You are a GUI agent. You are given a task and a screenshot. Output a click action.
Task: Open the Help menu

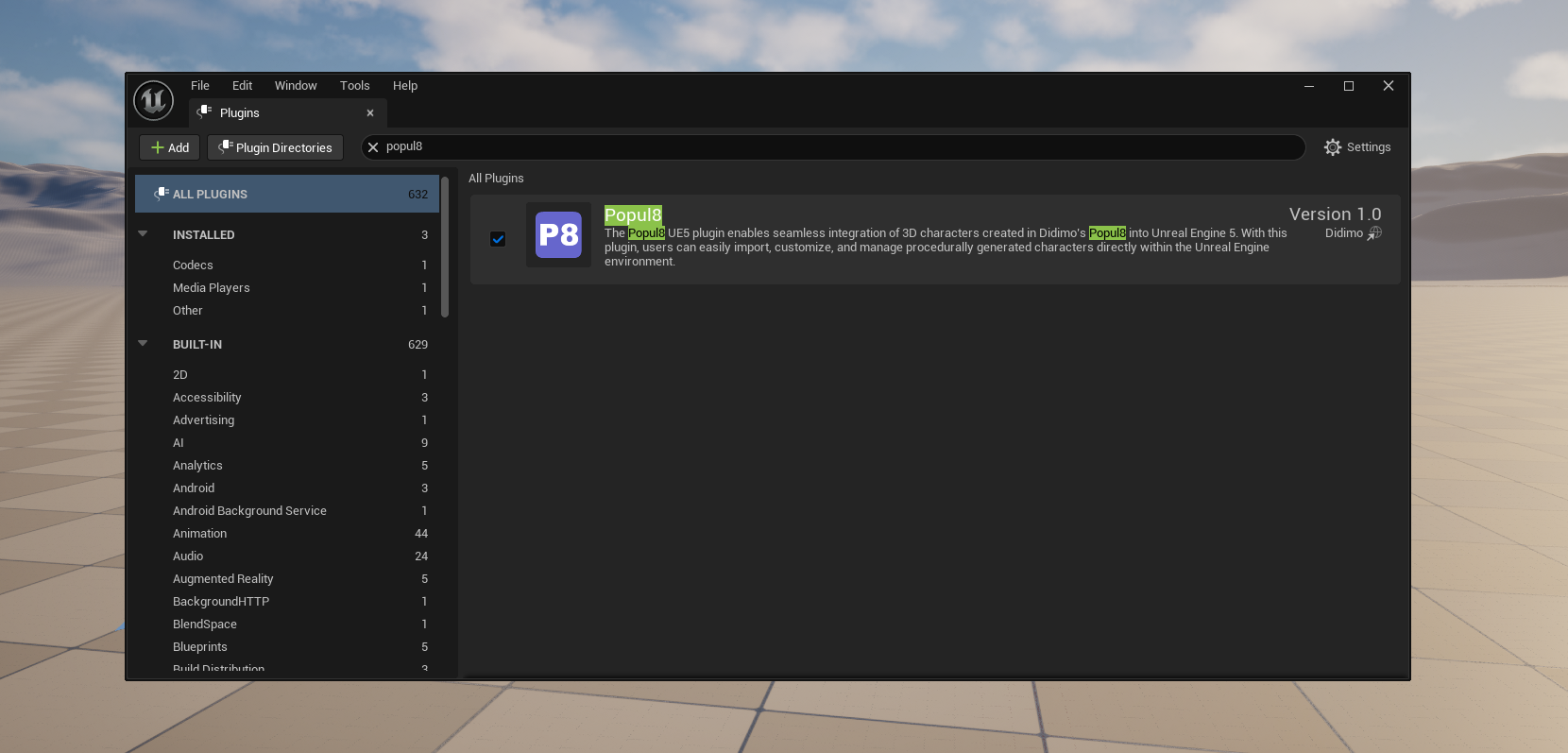(405, 86)
